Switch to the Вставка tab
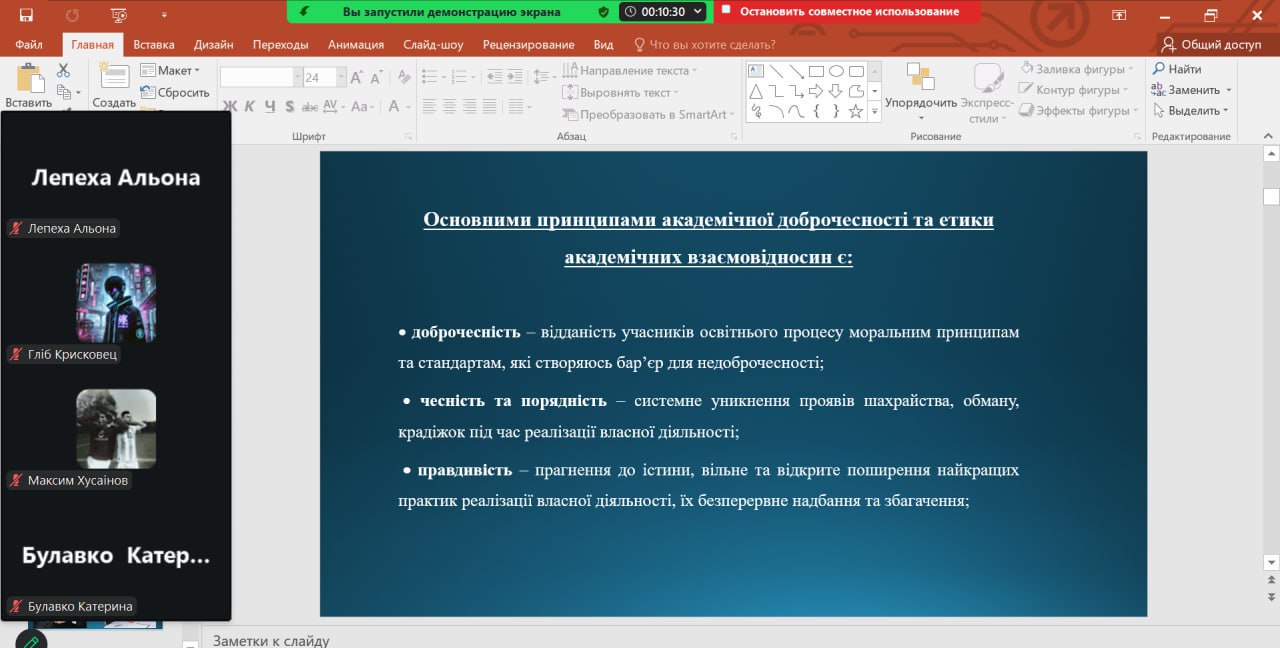This screenshot has width=1280, height=648. [153, 44]
